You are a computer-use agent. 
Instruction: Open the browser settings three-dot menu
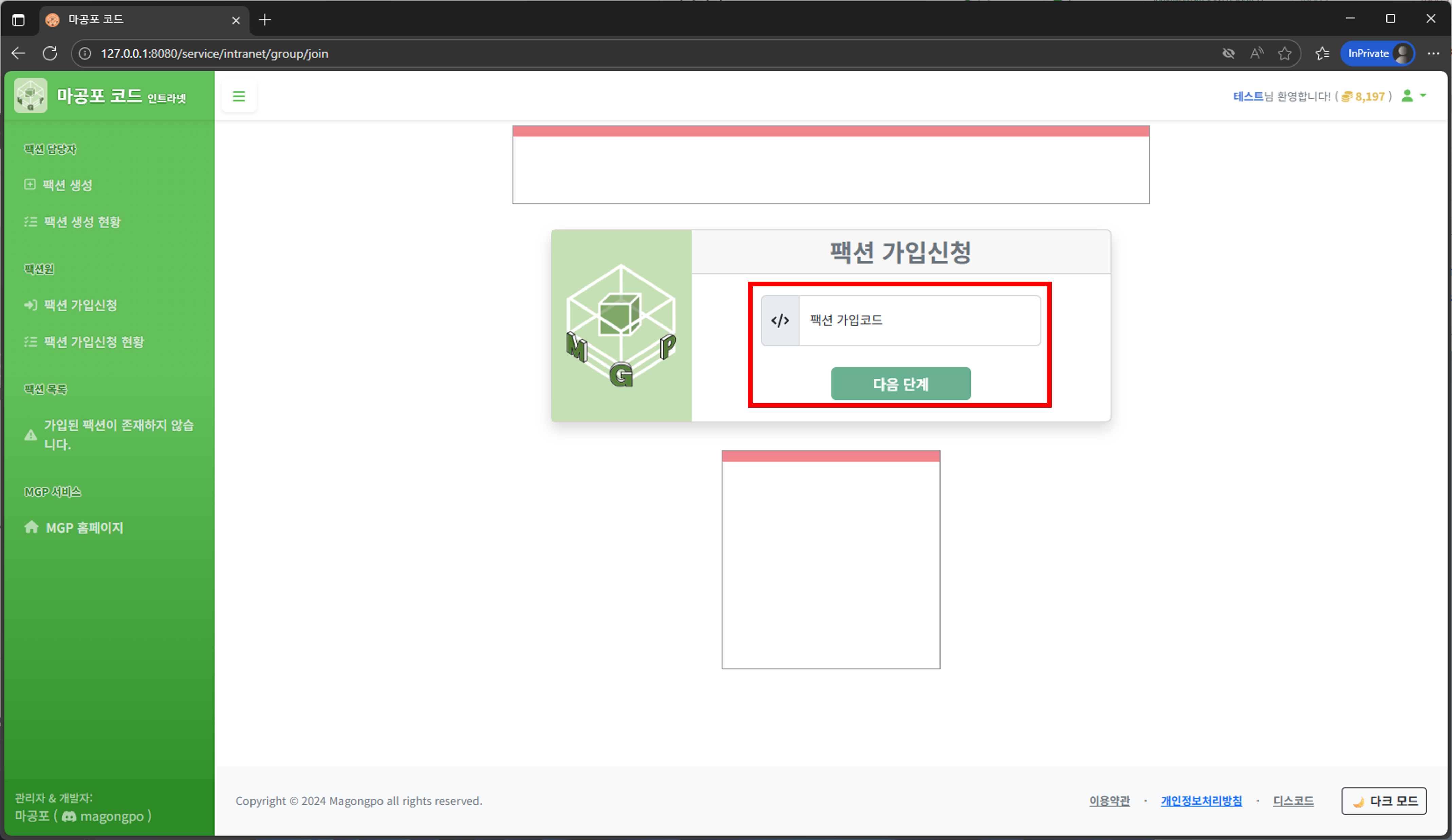(x=1434, y=53)
